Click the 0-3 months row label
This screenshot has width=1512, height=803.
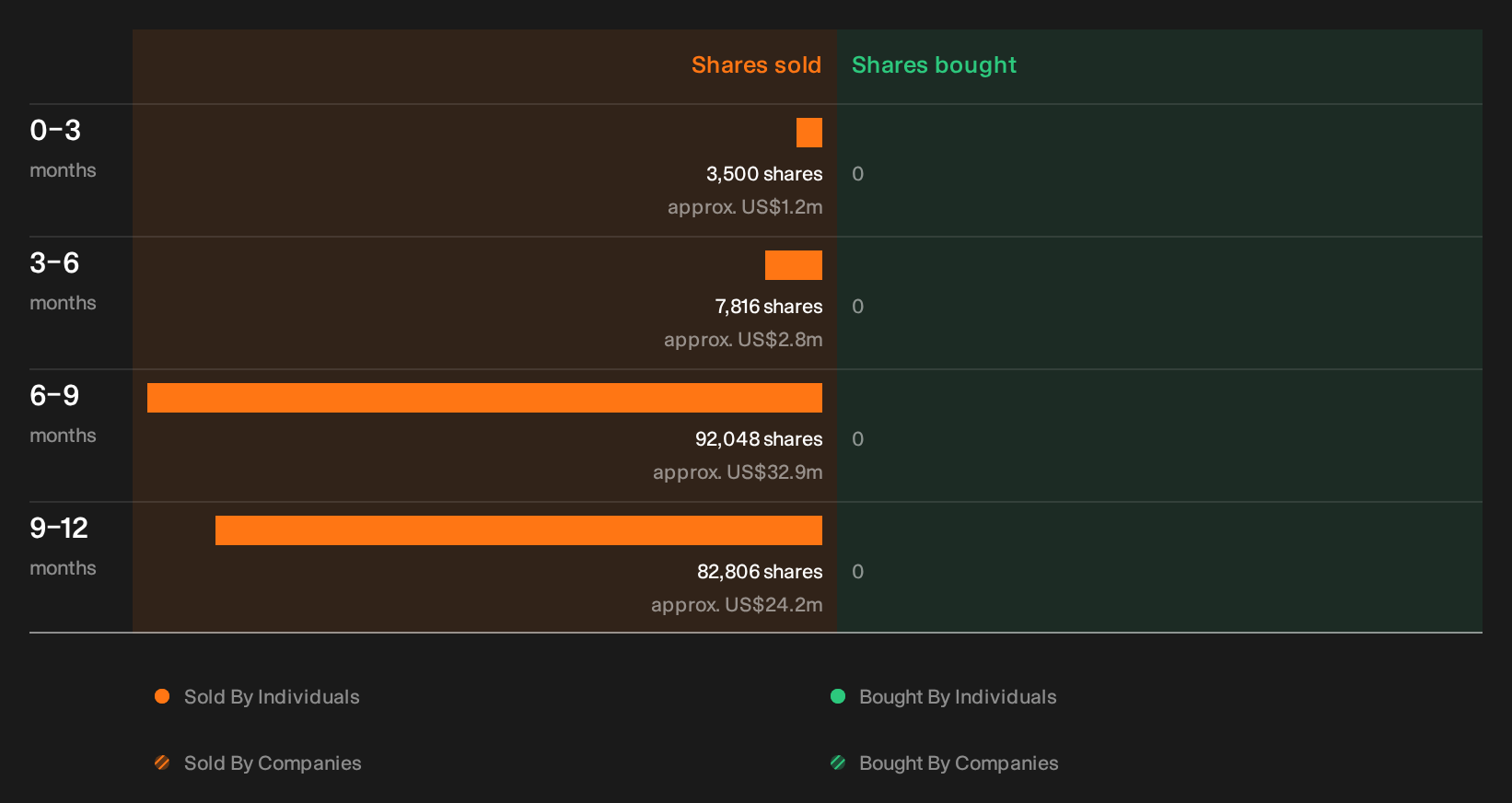(63, 148)
